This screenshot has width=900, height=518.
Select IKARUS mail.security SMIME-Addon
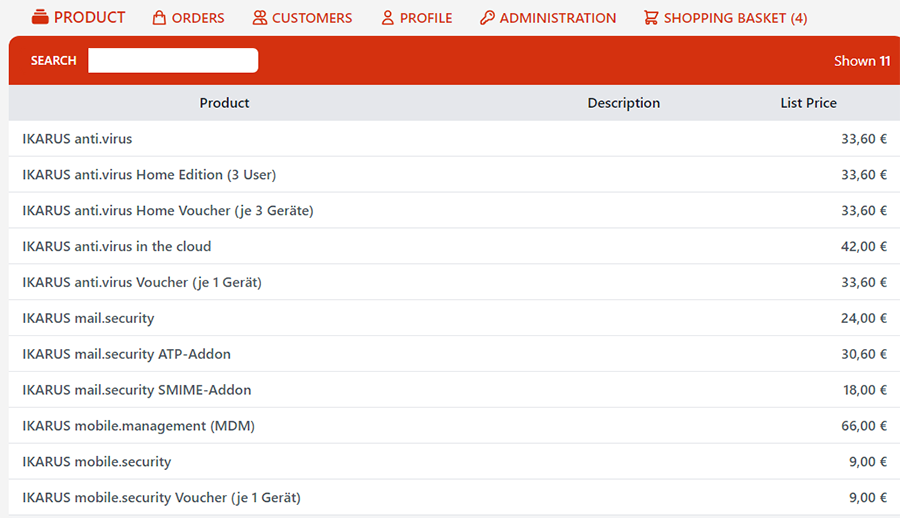point(454,390)
